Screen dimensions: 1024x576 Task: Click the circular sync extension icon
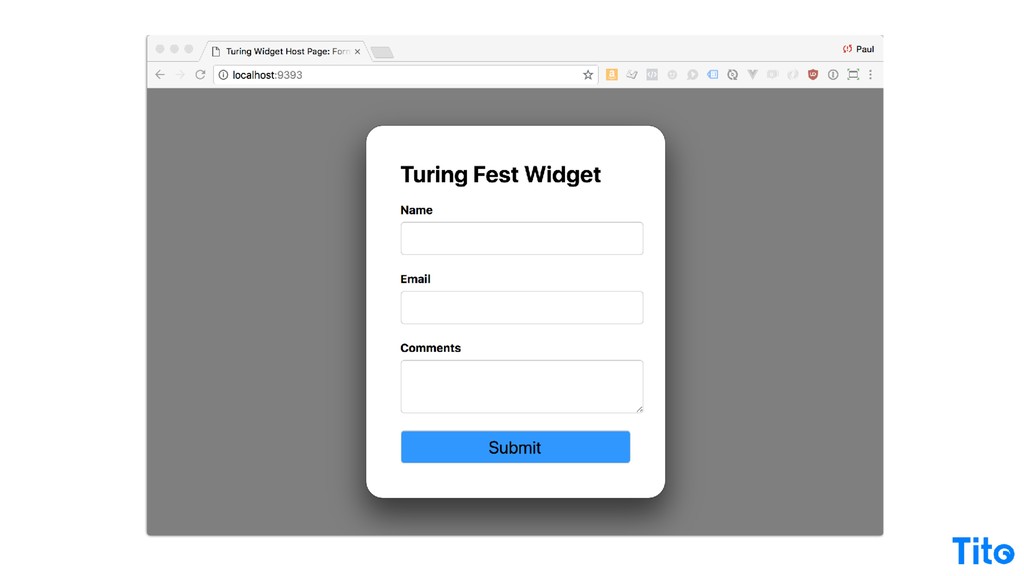pos(733,74)
